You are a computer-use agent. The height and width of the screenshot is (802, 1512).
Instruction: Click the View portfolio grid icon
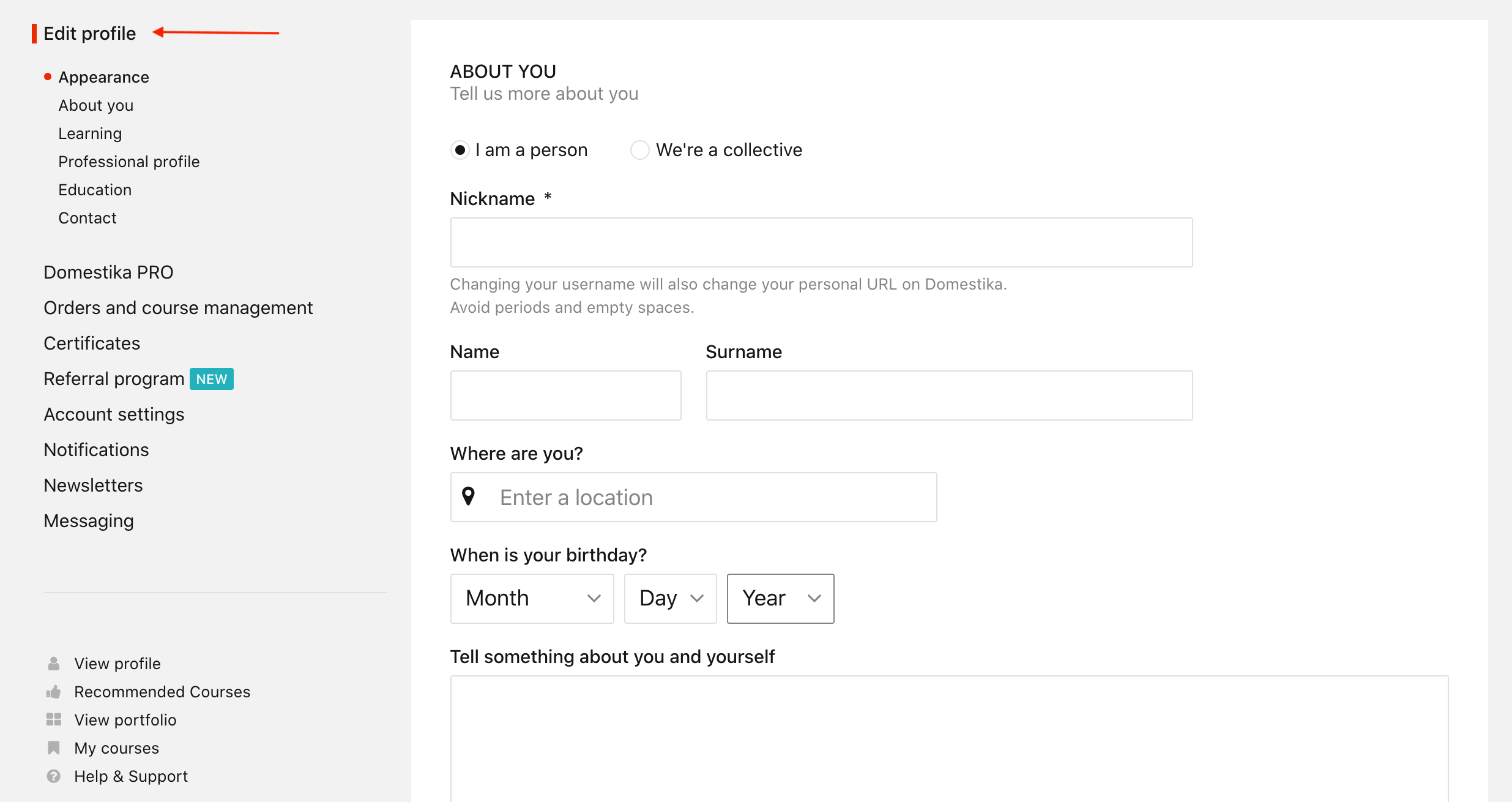pyautogui.click(x=54, y=720)
